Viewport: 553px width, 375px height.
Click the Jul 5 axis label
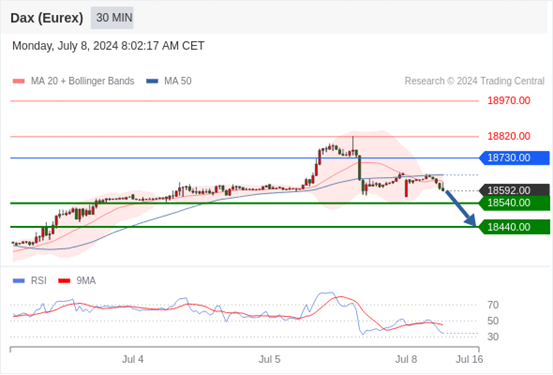click(x=270, y=359)
